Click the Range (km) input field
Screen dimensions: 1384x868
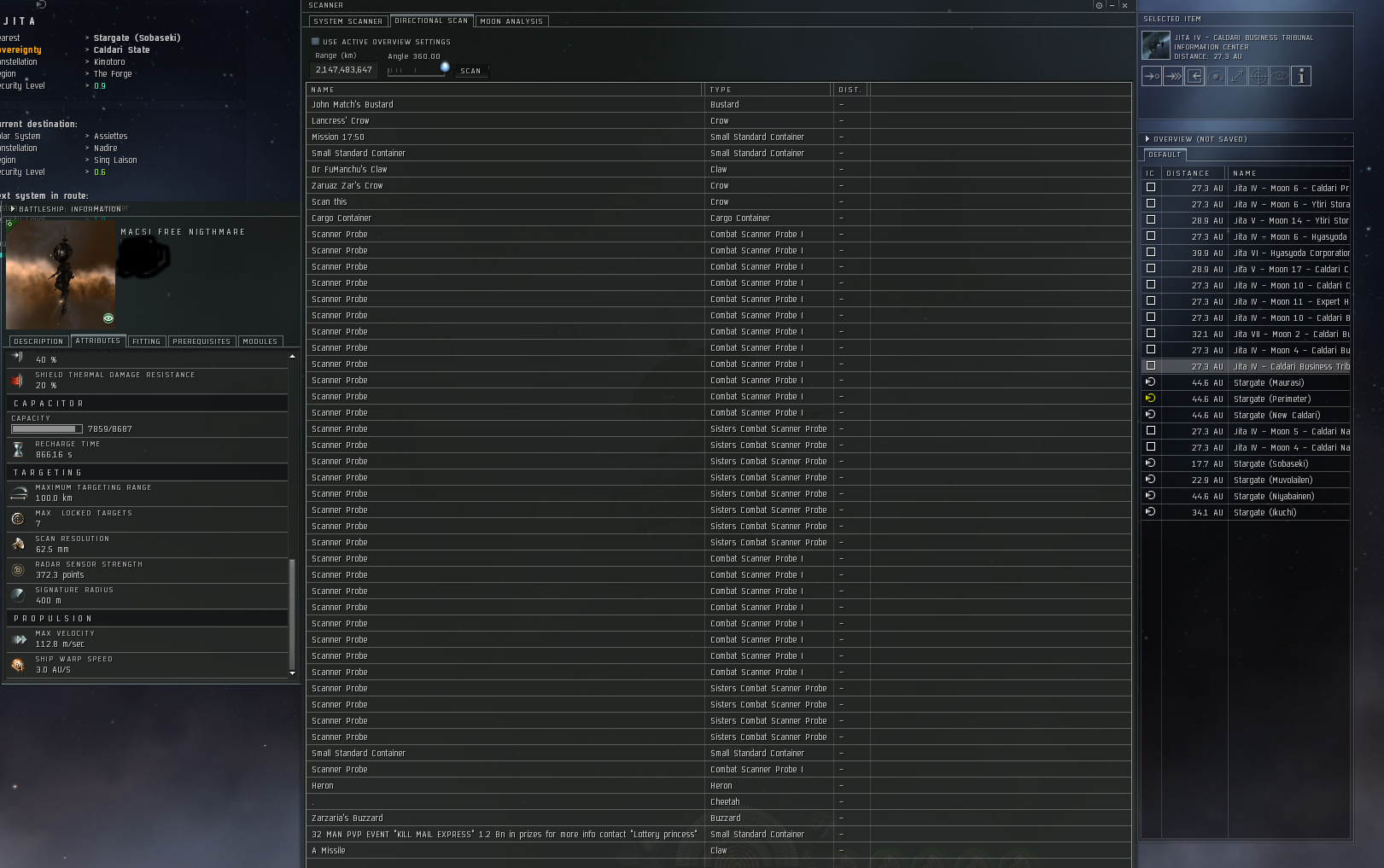[344, 70]
